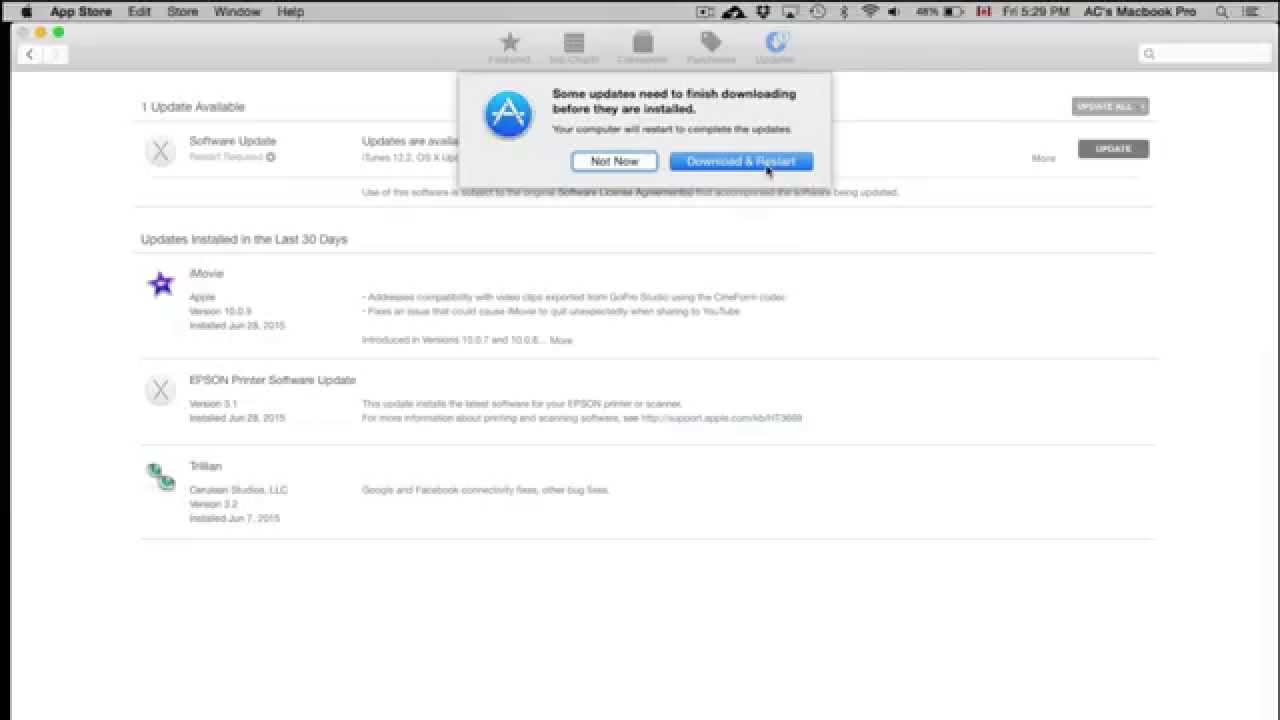Click the Download & Restart button
This screenshot has height=720, width=1280.
pyautogui.click(x=741, y=161)
